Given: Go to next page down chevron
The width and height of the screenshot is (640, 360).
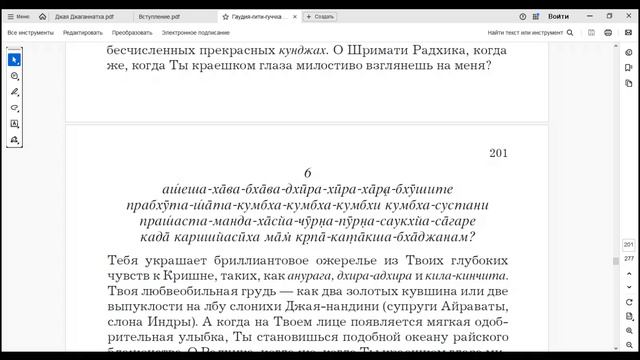Looking at the screenshot, I should pyautogui.click(x=629, y=287).
